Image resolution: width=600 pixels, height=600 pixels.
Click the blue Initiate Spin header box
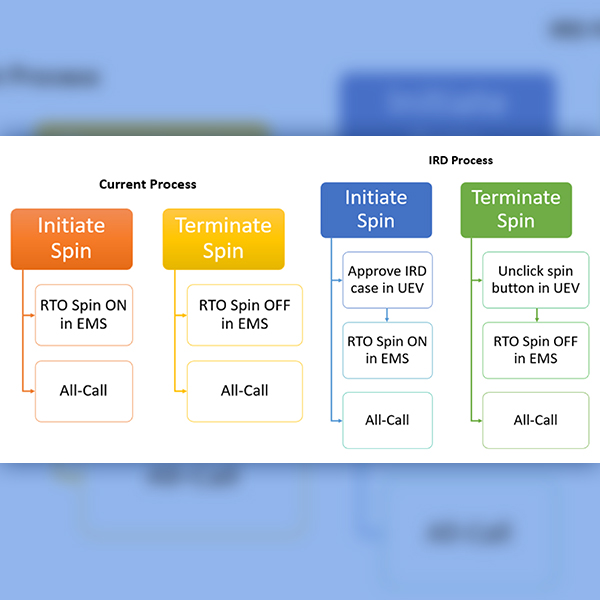tap(375, 209)
